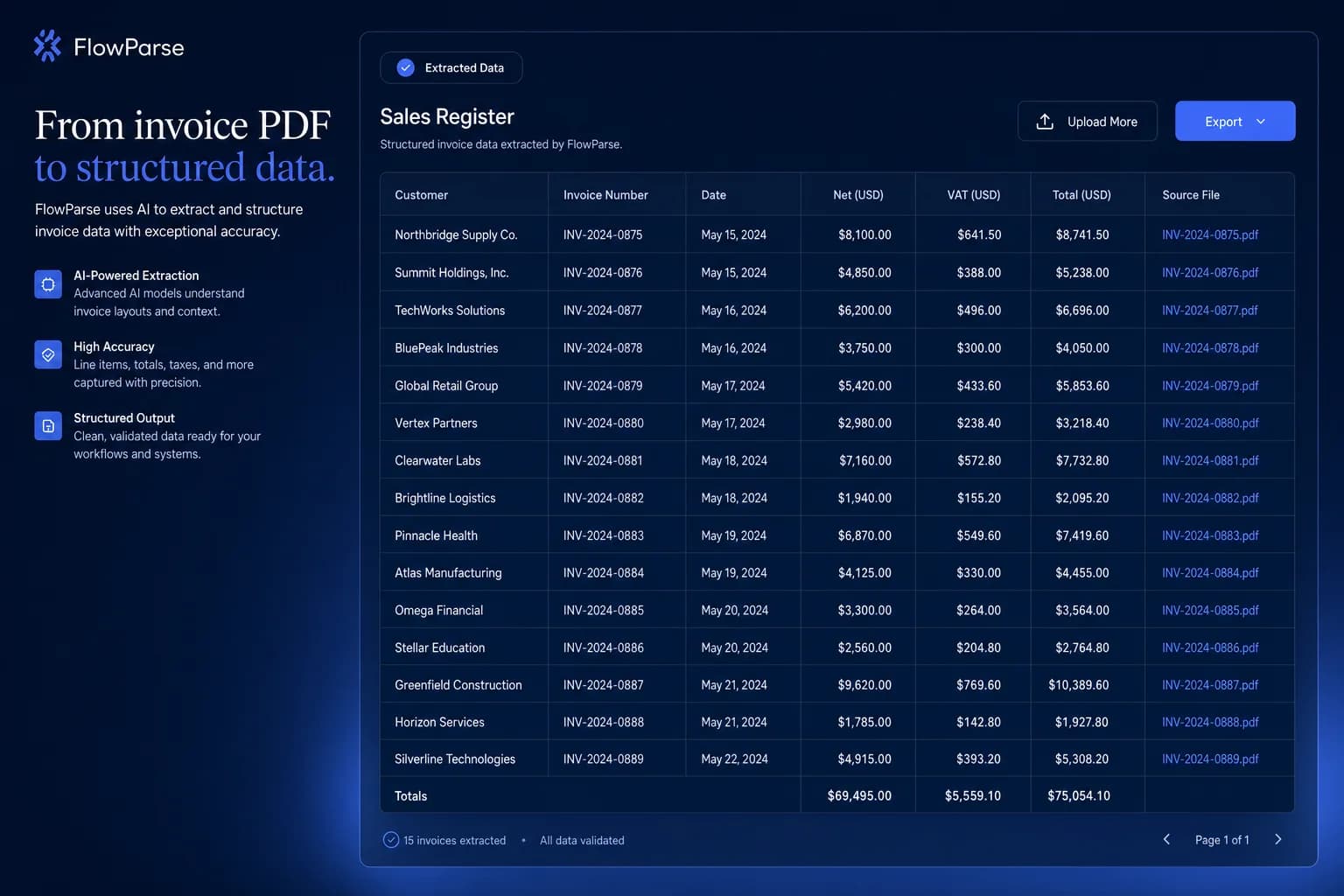Go to previous page arrow
Image resolution: width=1344 pixels, height=896 pixels.
point(1166,839)
